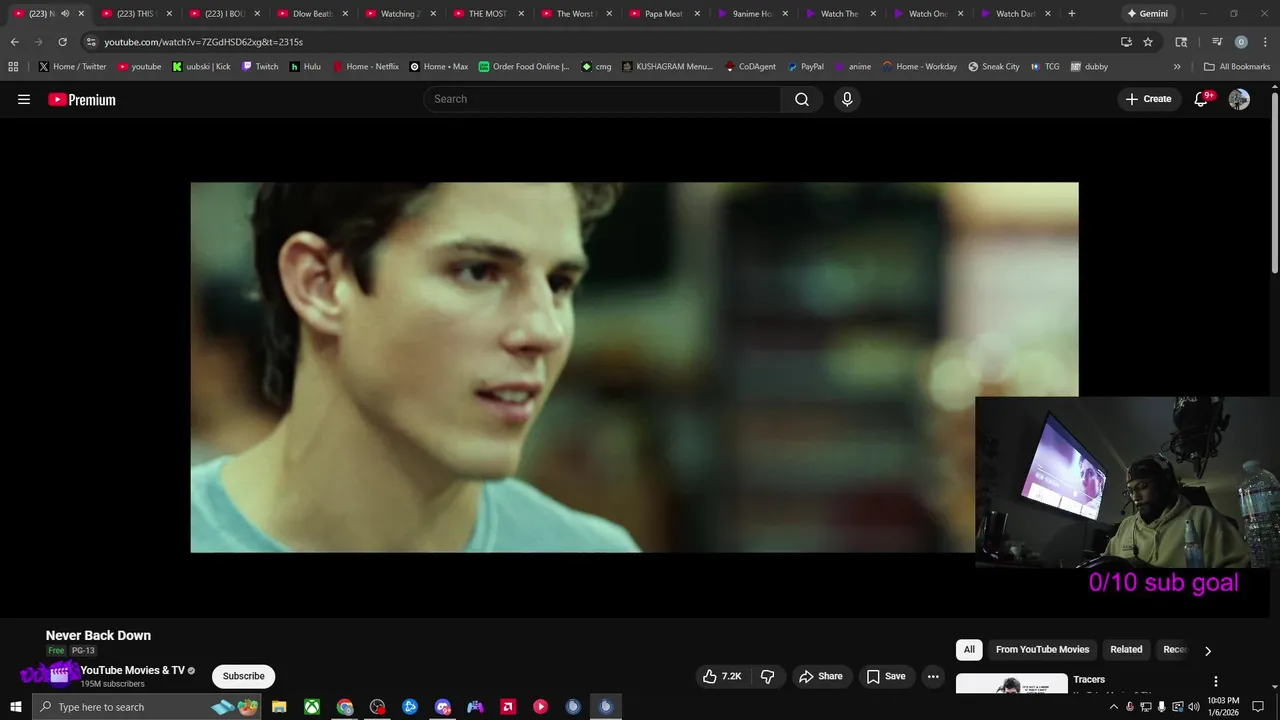Start voice search with the microphone

(x=847, y=99)
